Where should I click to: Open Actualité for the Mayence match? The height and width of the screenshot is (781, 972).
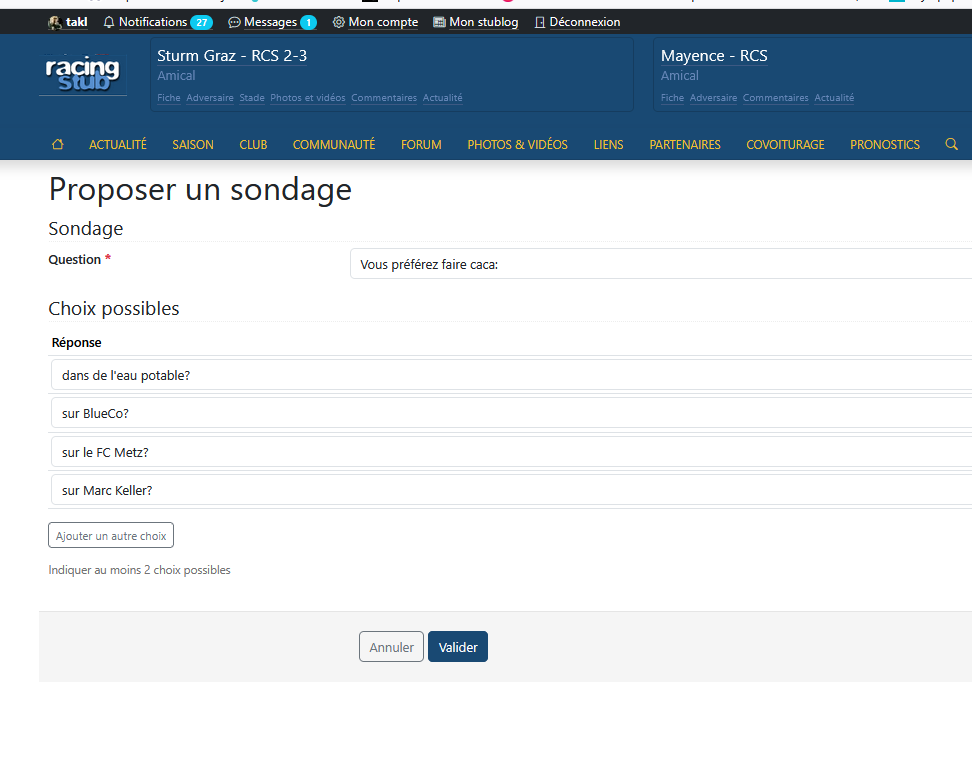[x=834, y=98]
